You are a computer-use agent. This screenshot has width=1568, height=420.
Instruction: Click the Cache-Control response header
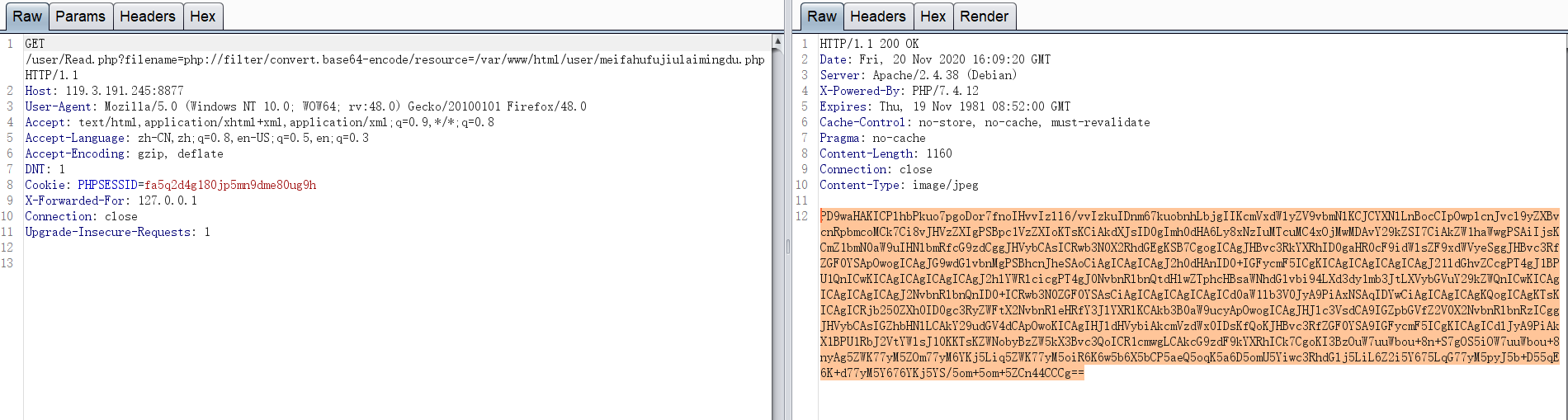coord(985,122)
